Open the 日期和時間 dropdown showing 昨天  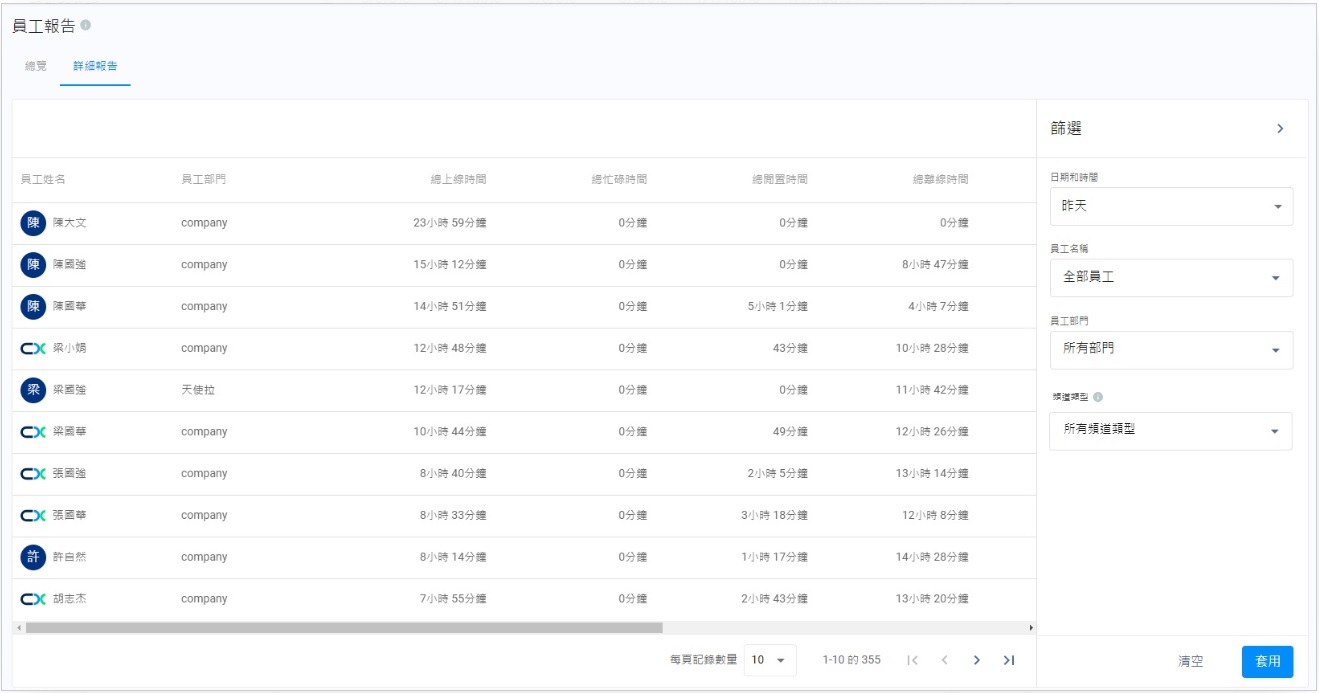(1171, 206)
